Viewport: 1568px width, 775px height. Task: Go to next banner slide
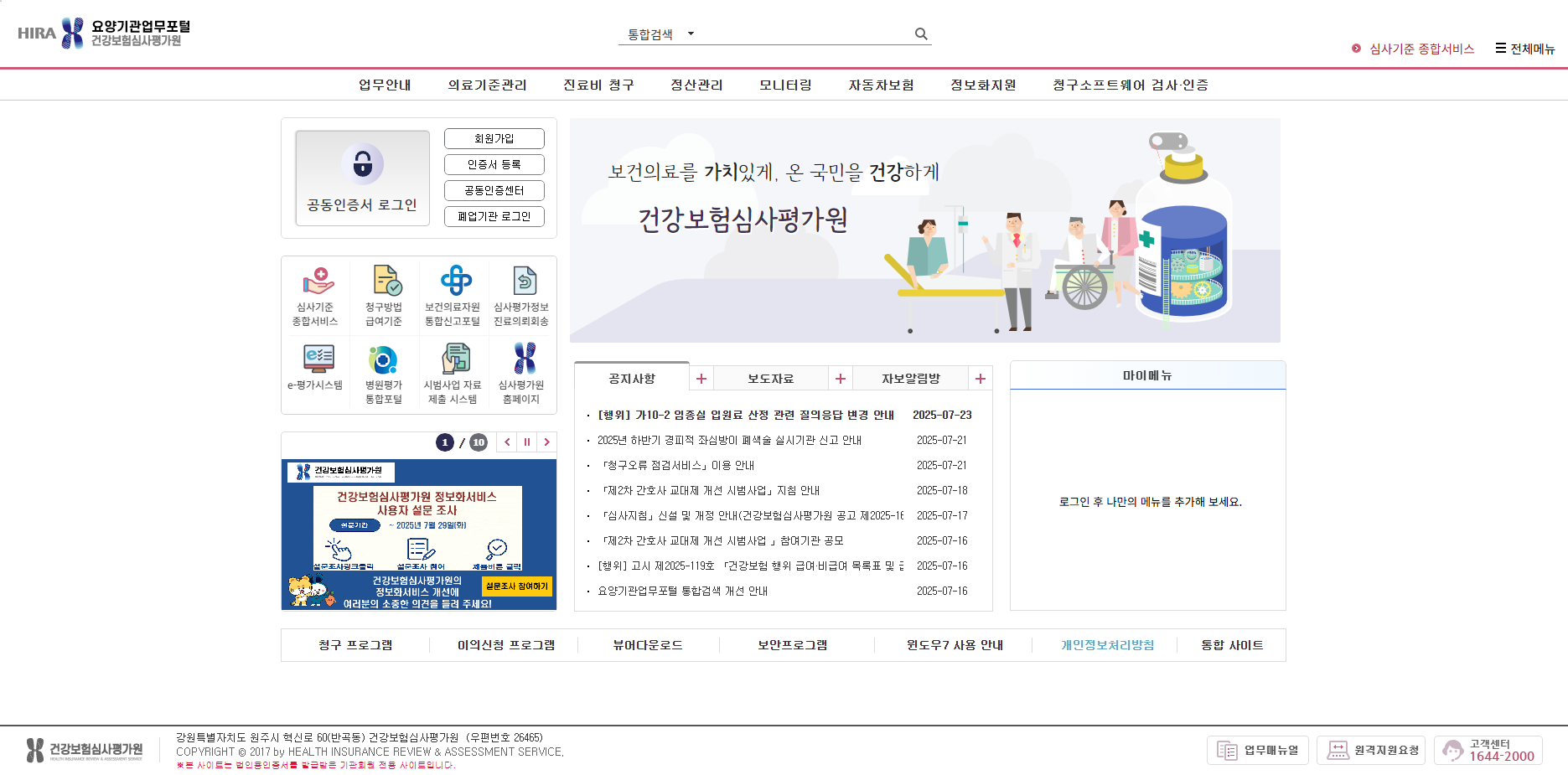point(547,442)
